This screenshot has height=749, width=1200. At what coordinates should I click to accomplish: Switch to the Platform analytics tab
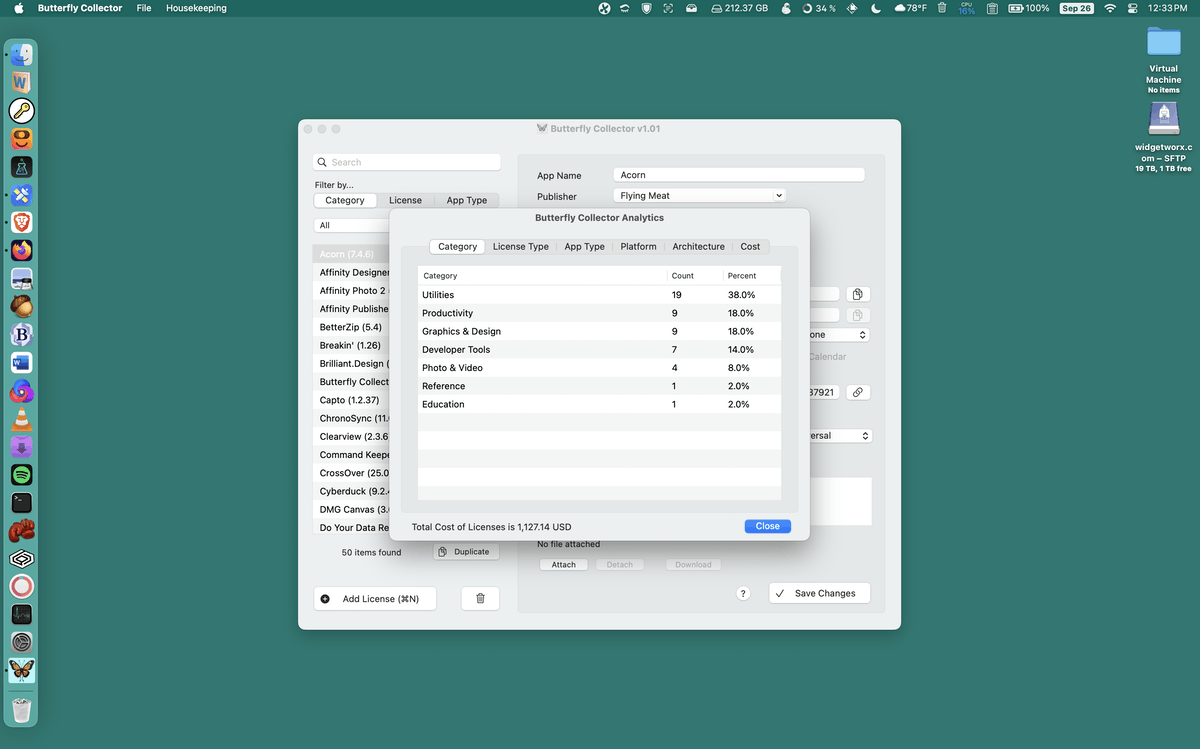click(638, 246)
